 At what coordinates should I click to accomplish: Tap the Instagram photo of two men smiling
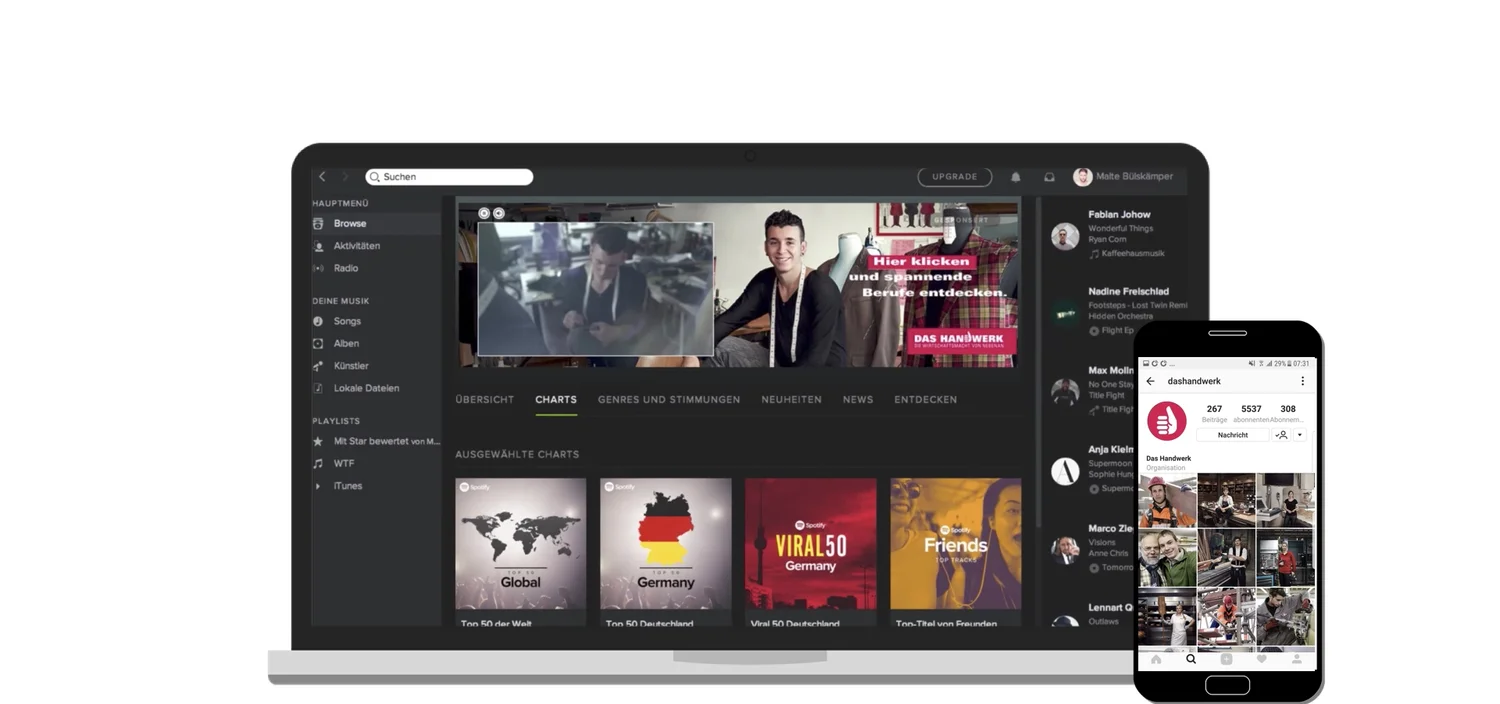1167,557
